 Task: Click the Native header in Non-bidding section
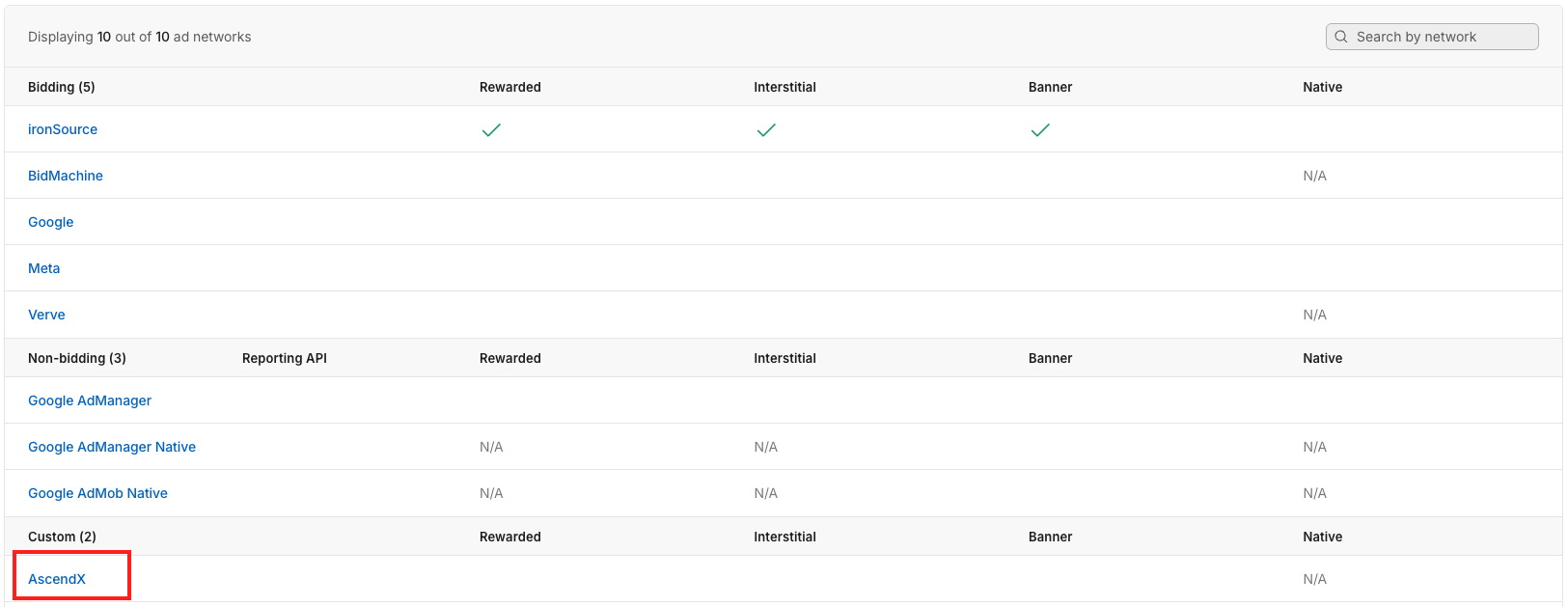[x=1323, y=358]
